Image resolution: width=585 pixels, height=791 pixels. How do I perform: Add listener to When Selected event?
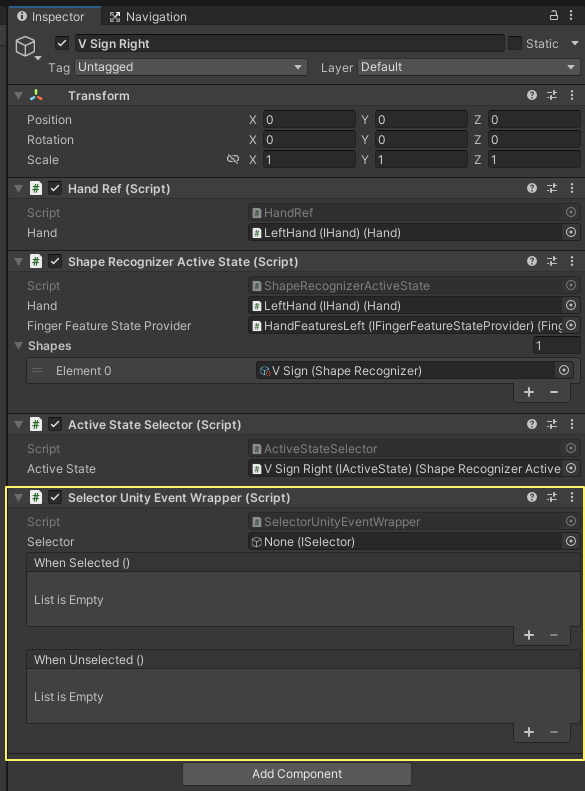tap(529, 635)
